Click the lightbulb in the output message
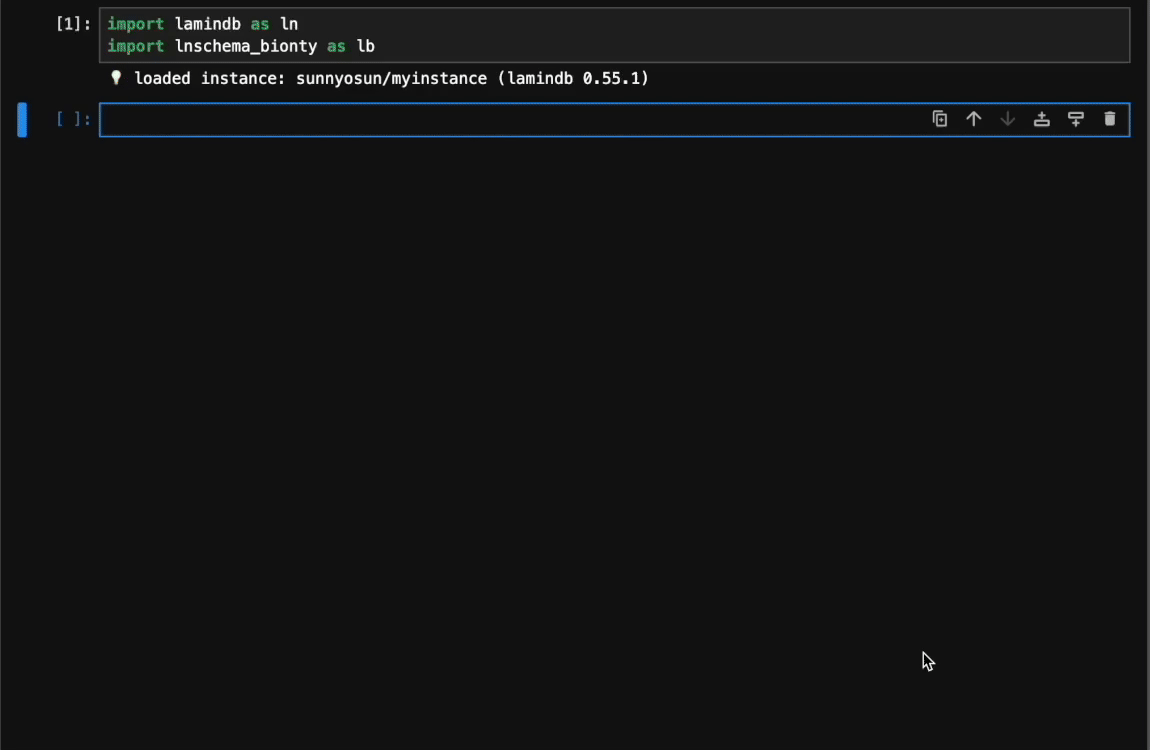 coord(116,77)
